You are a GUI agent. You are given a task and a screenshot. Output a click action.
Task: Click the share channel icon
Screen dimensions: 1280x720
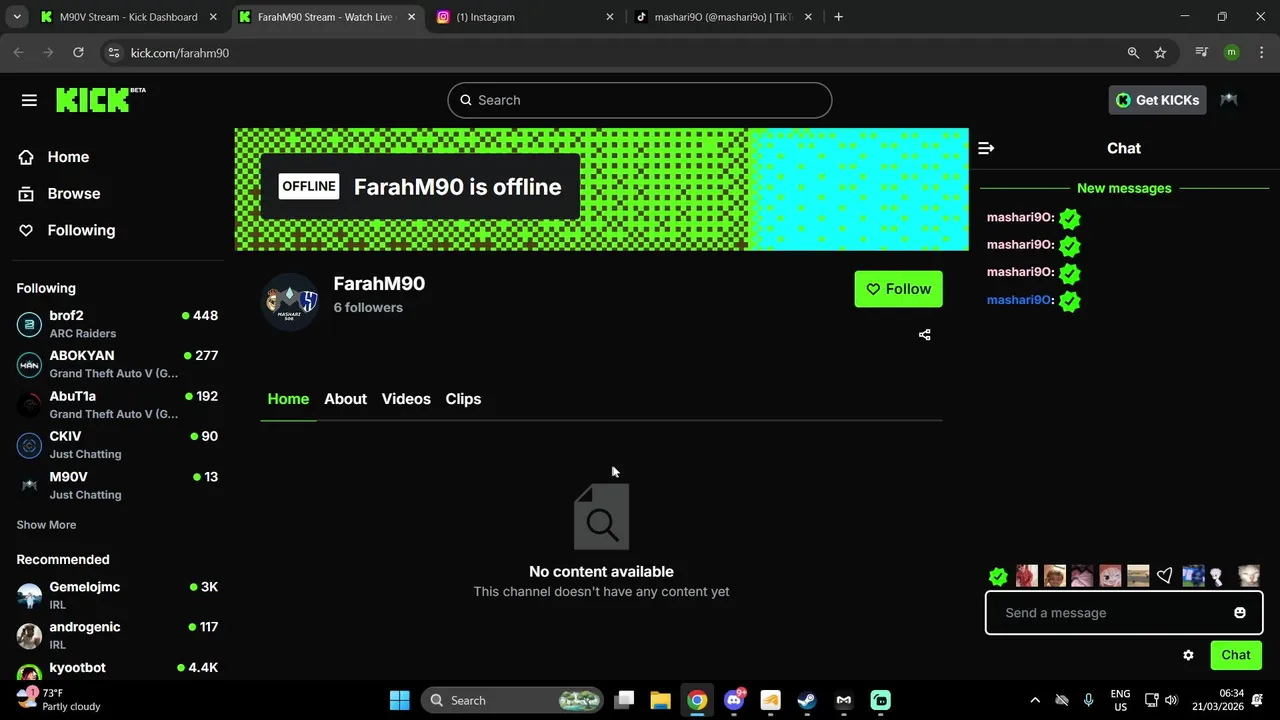(924, 335)
